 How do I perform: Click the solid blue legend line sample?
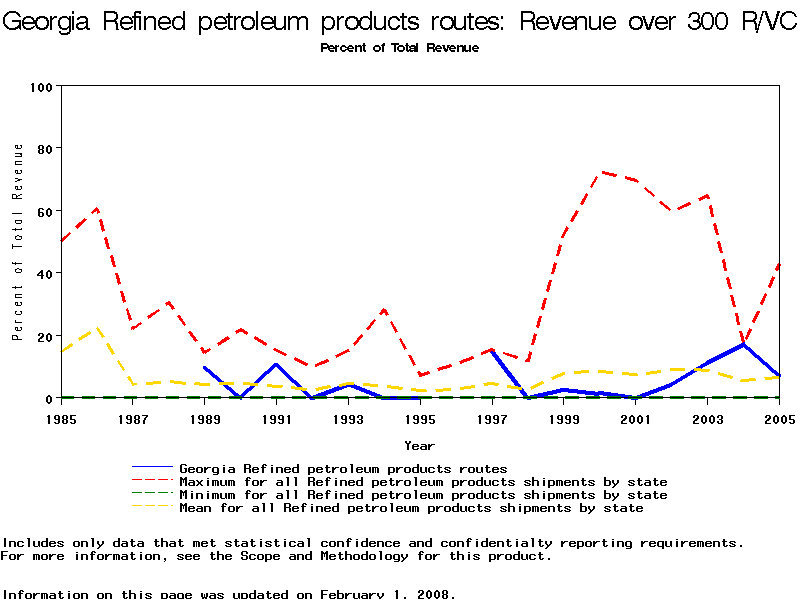pos(153,468)
